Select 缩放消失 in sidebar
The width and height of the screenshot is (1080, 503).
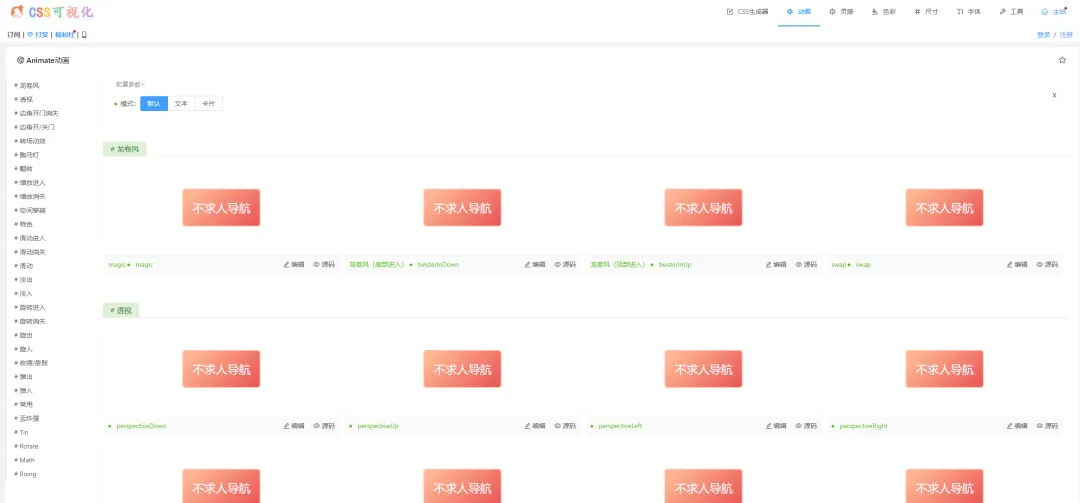[x=30, y=196]
